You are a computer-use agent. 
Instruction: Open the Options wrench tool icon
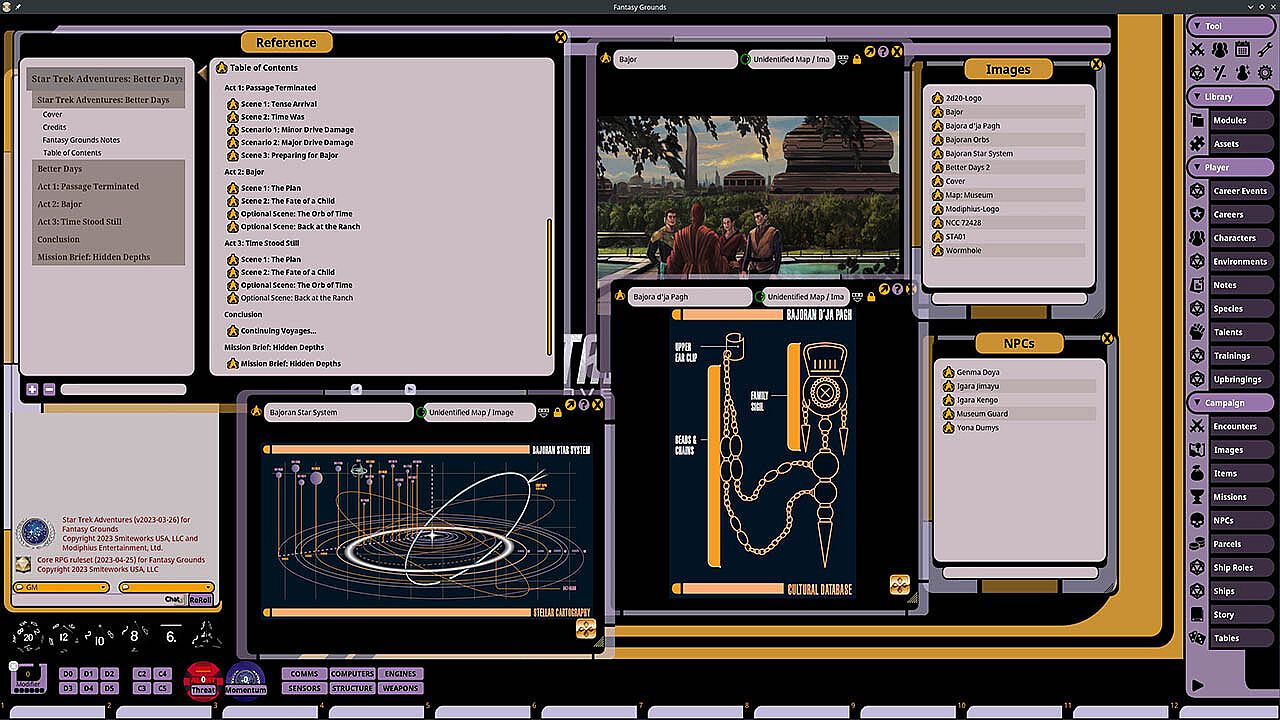1265,49
